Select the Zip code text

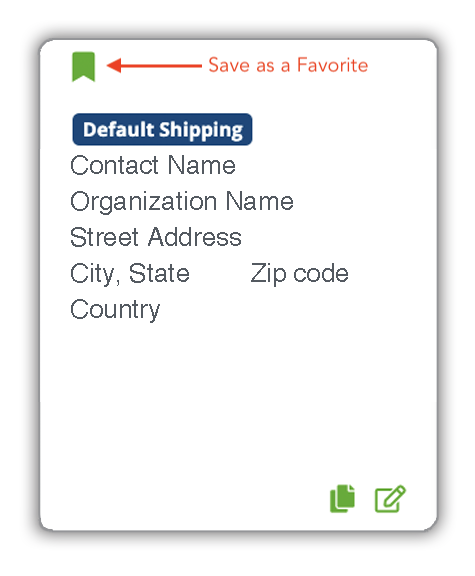click(x=299, y=274)
